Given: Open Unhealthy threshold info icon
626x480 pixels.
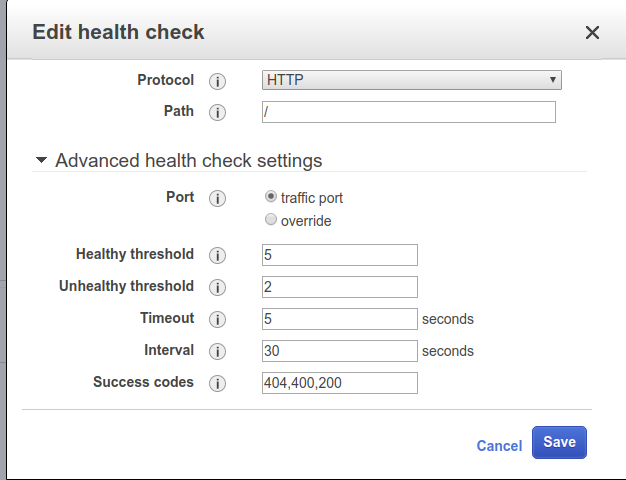Looking at the screenshot, I should 217,287.
